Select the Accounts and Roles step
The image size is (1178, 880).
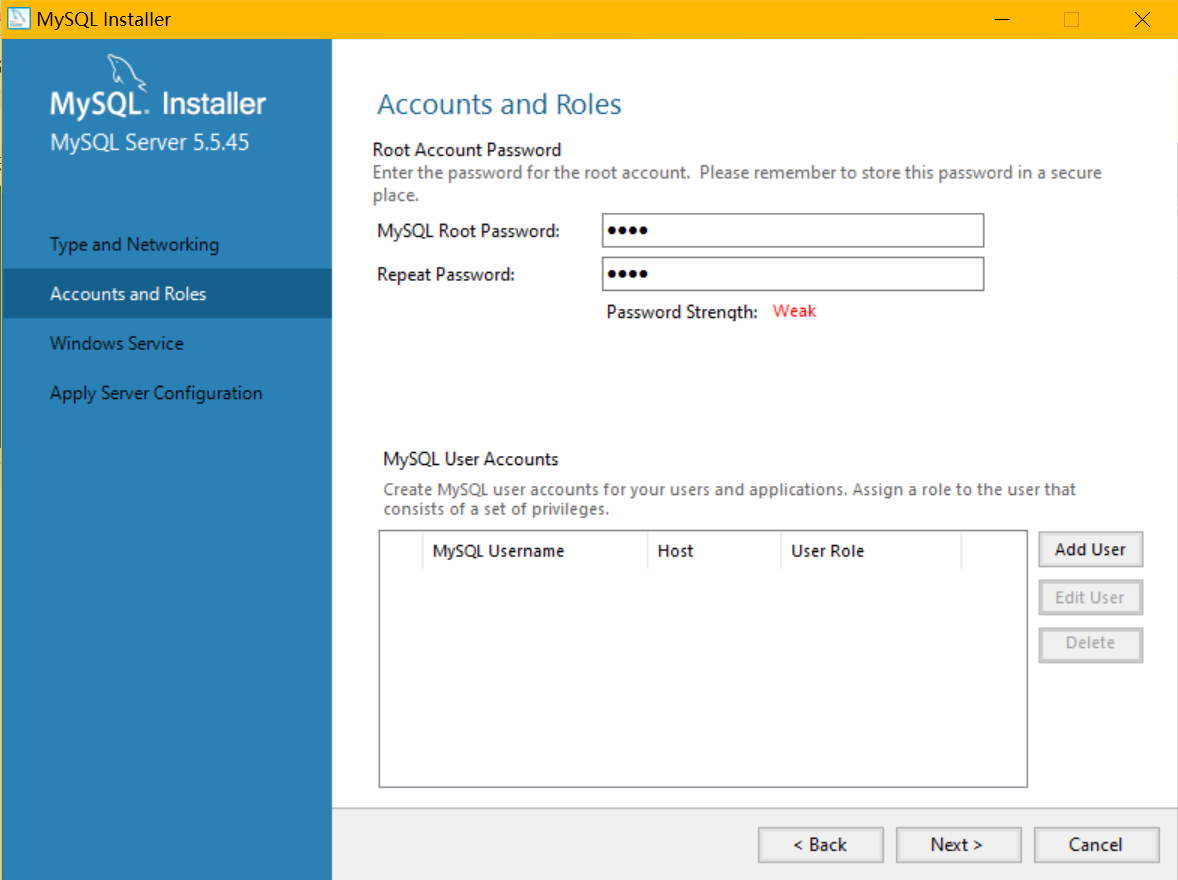pos(128,294)
